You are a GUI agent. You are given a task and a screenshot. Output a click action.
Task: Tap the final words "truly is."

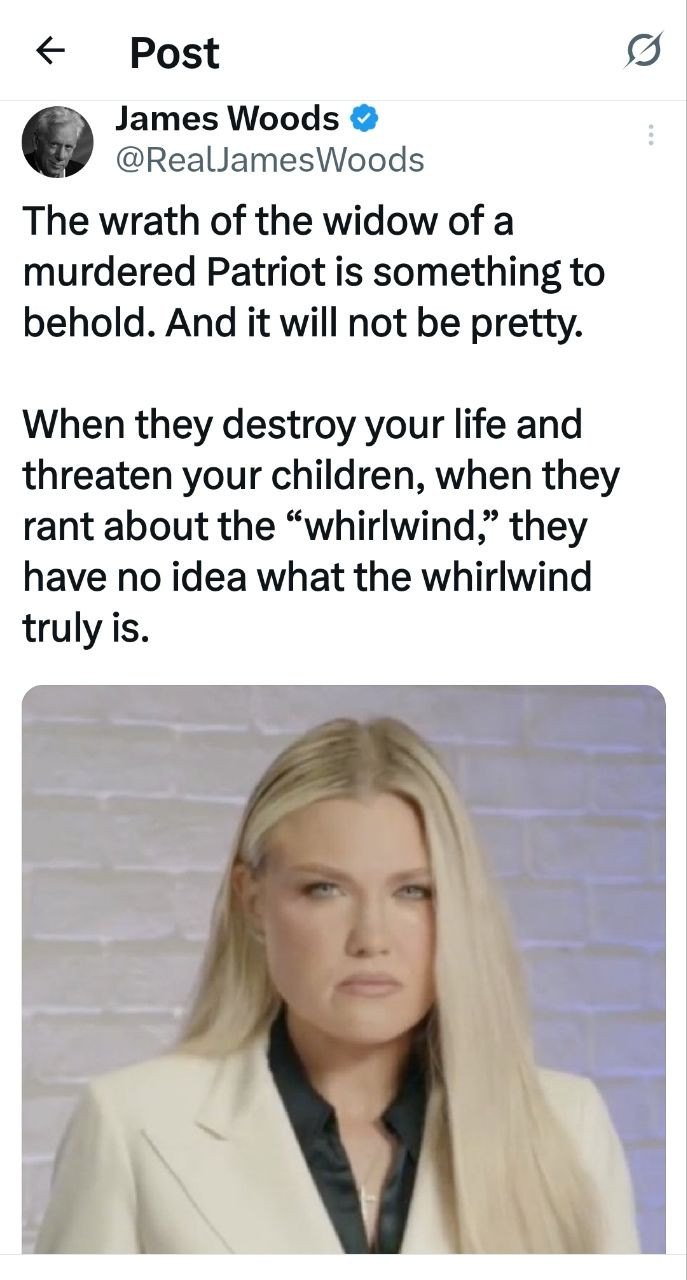[86, 629]
